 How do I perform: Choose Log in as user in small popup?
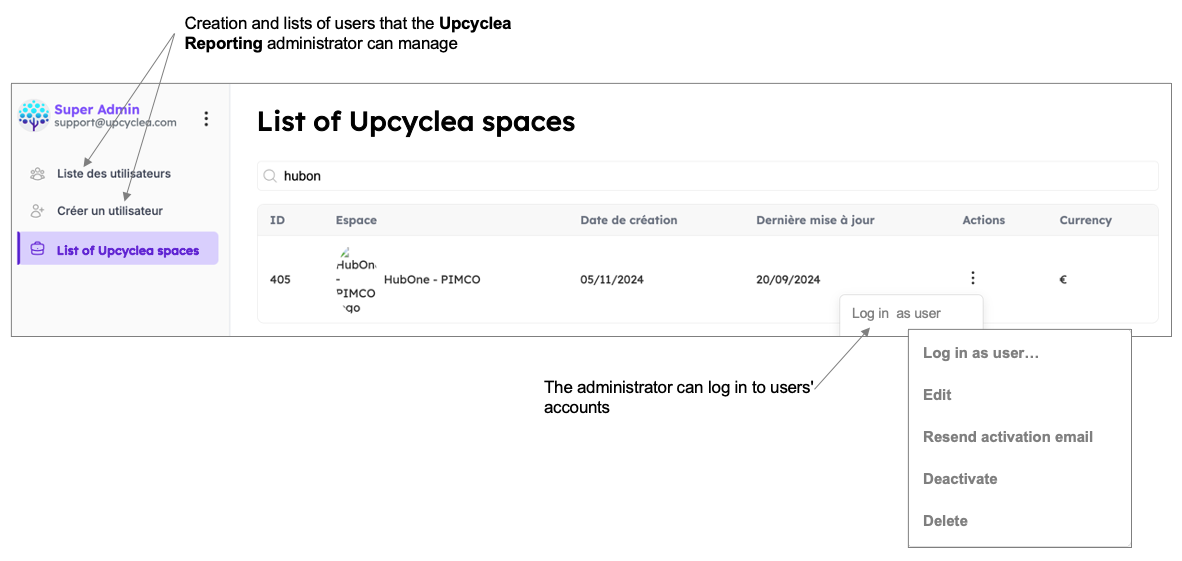pos(896,313)
